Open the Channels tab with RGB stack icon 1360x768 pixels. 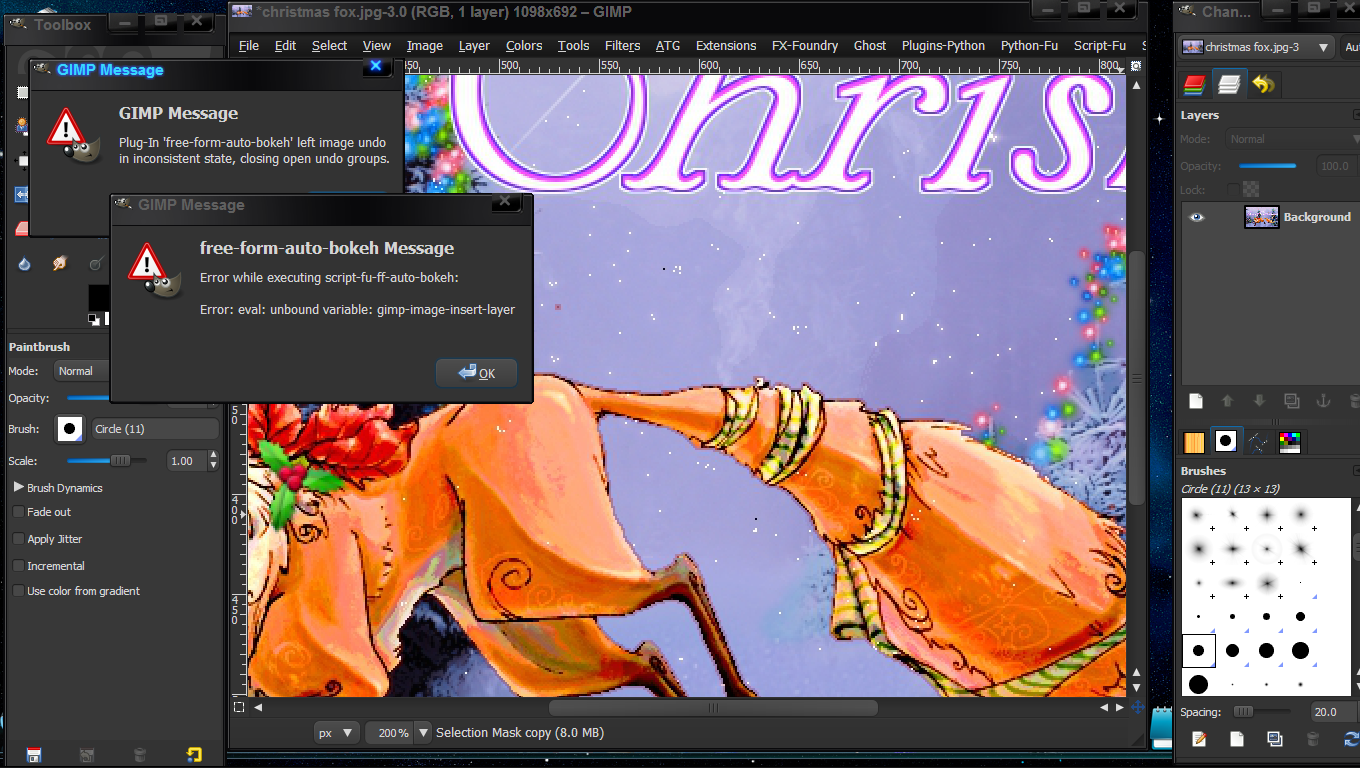pyautogui.click(x=1193, y=84)
